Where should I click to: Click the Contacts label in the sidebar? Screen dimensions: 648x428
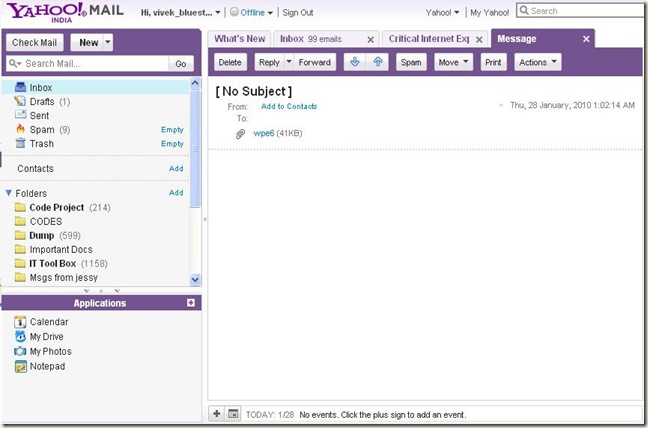[x=36, y=168]
